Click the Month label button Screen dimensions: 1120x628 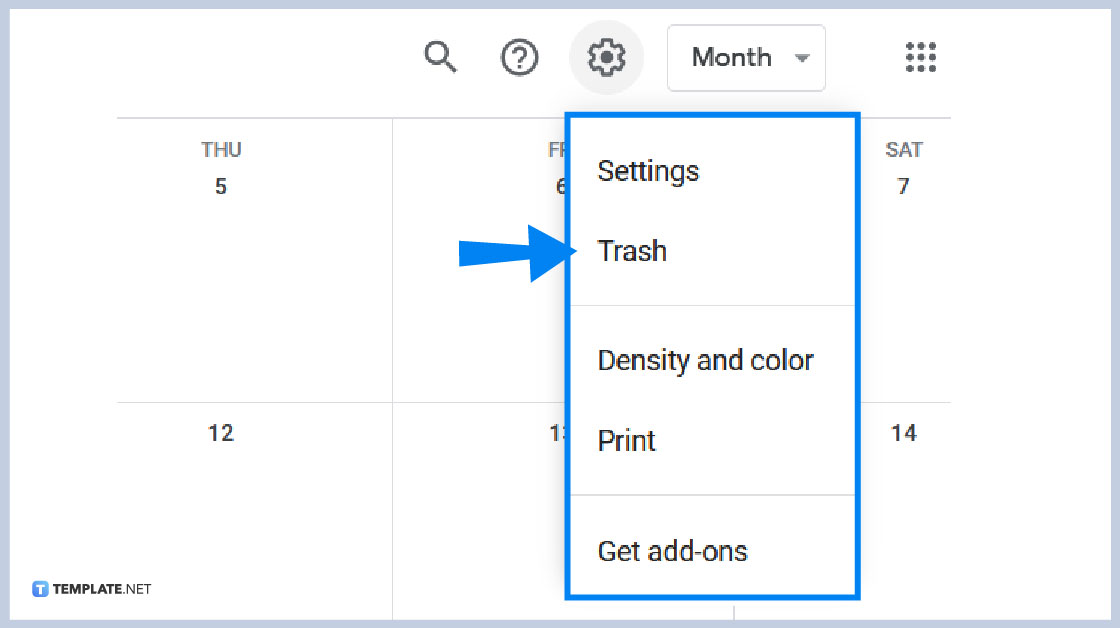click(x=731, y=58)
